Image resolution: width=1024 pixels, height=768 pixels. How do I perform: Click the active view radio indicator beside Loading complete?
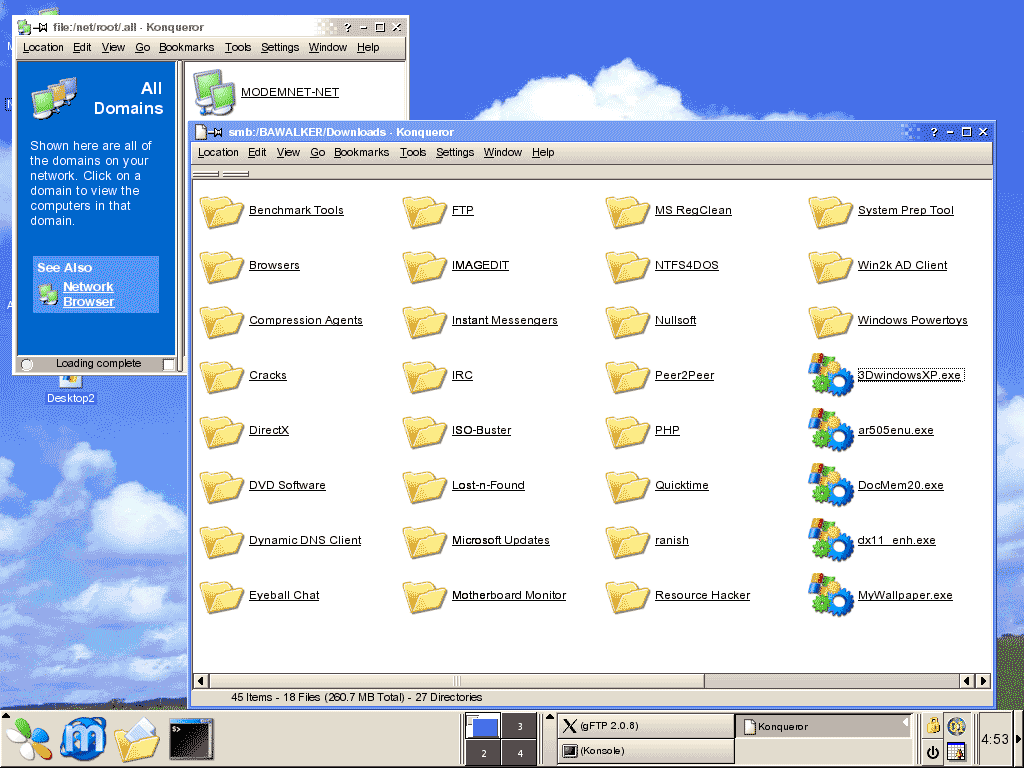(x=27, y=364)
